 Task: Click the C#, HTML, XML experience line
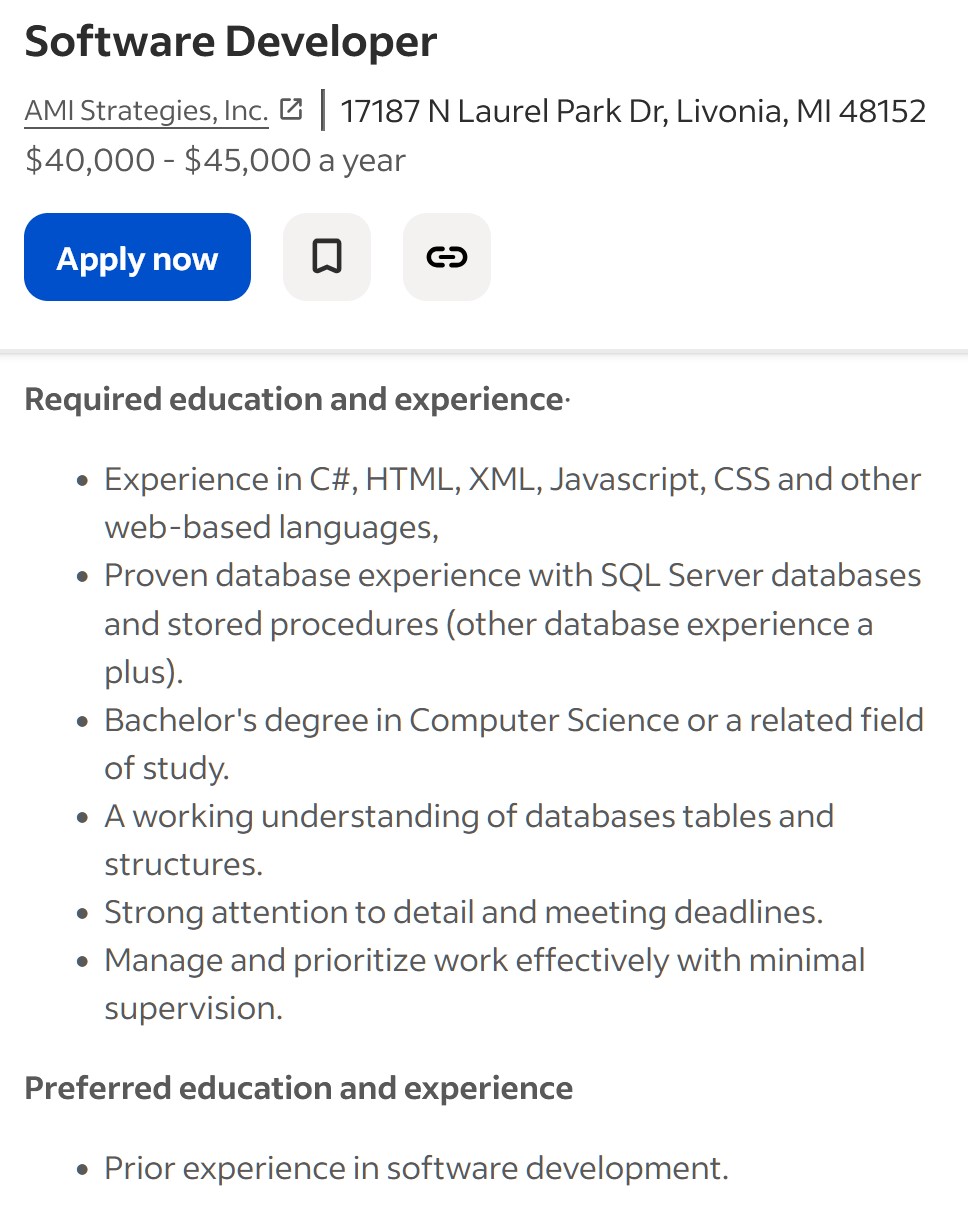pos(512,479)
